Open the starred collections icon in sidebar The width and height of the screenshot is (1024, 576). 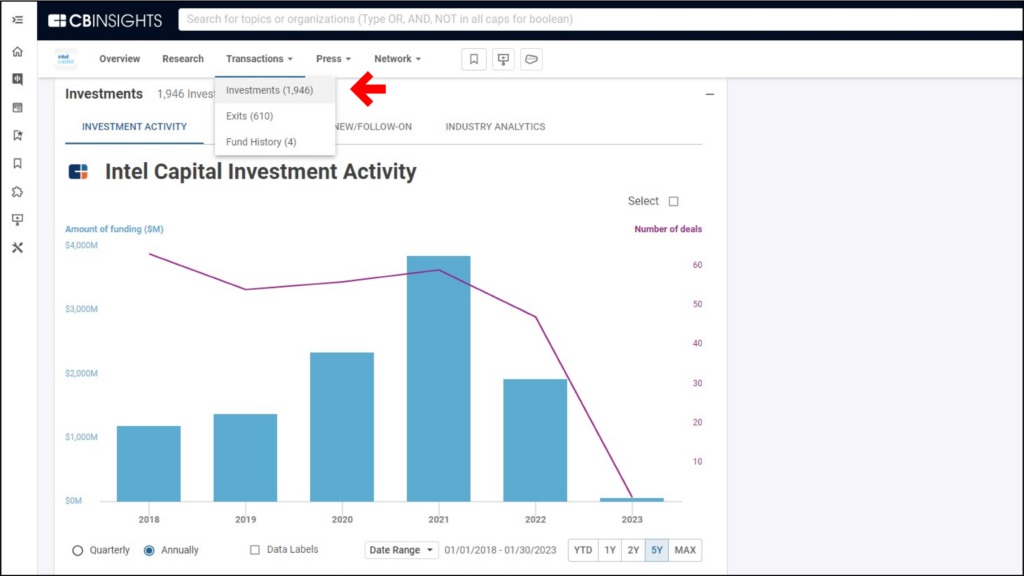pyautogui.click(x=18, y=135)
